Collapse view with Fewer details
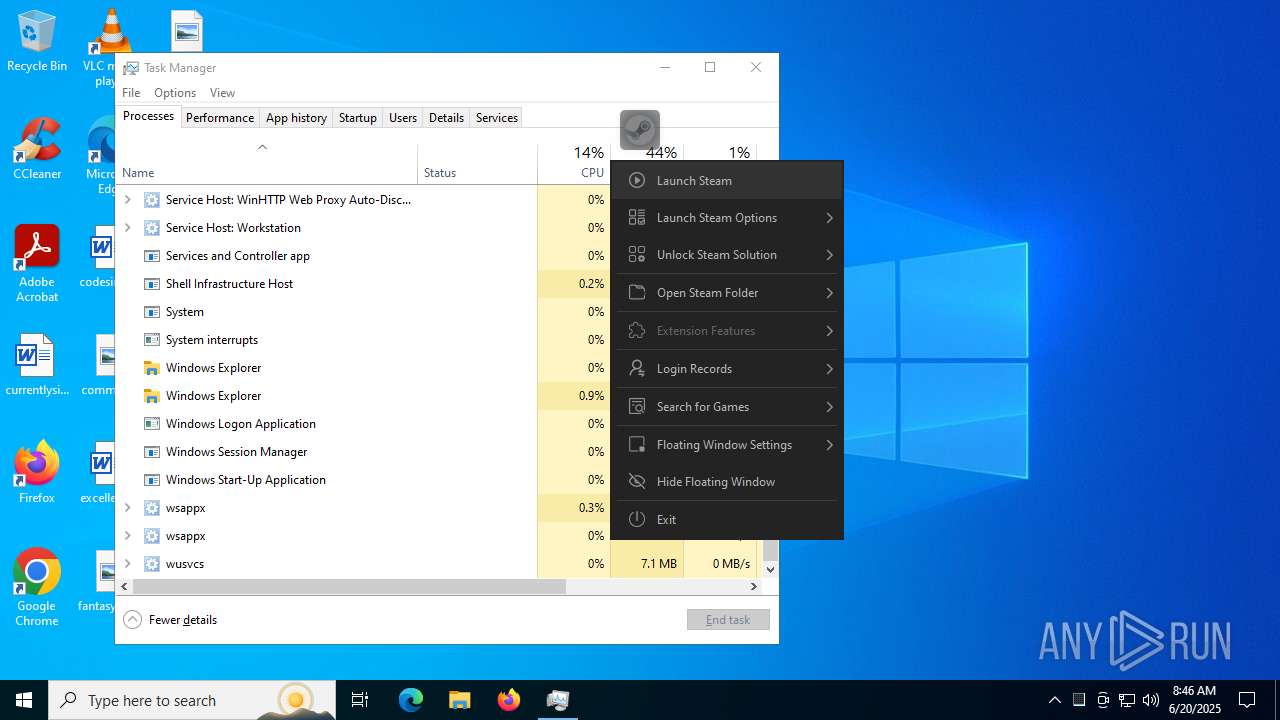Screen dimensions: 1280x720 pyautogui.click(x=170, y=620)
